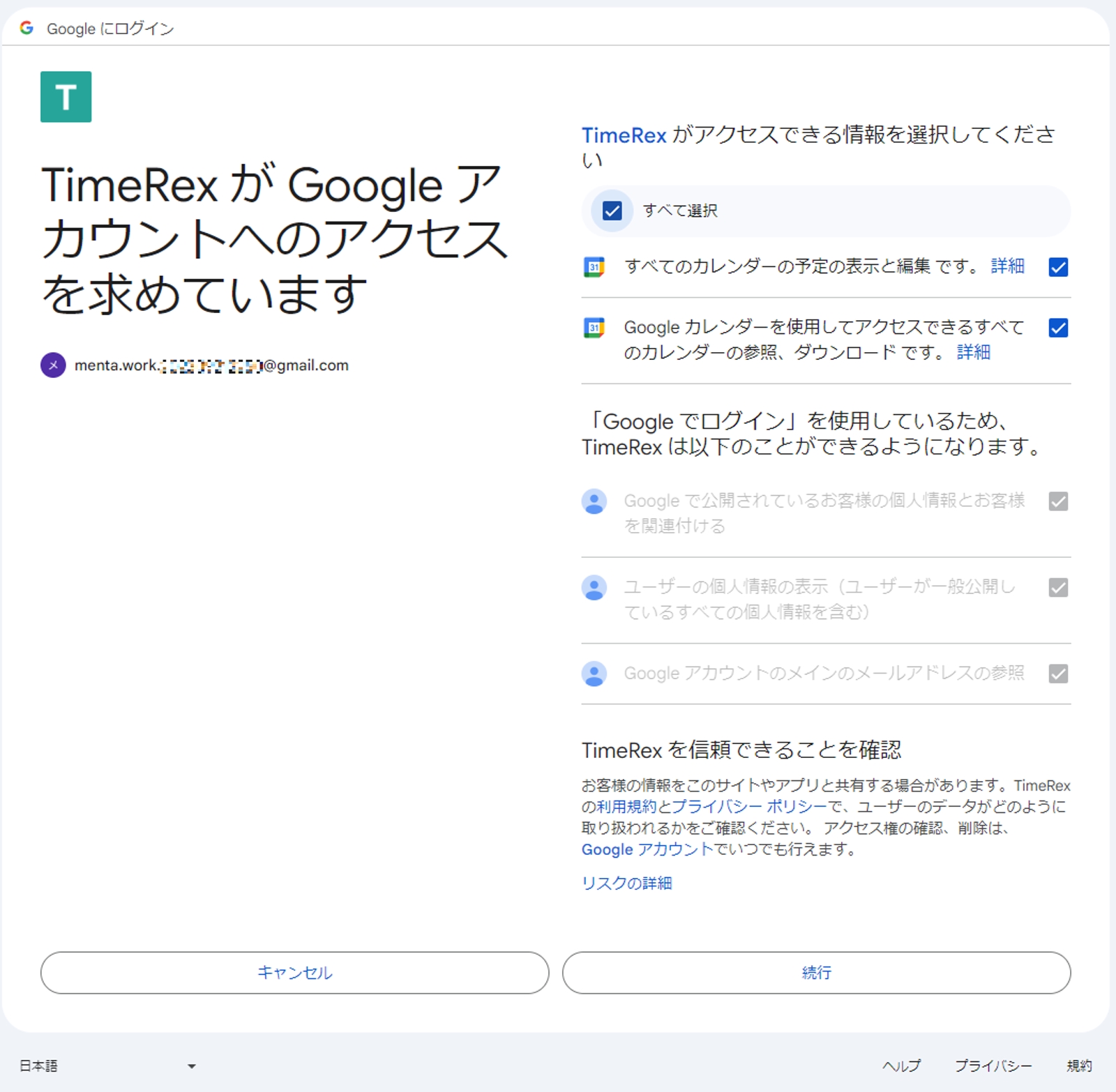1116x1092 pixels.
Task: Click the Google にログイン header title
Action: tap(110, 29)
